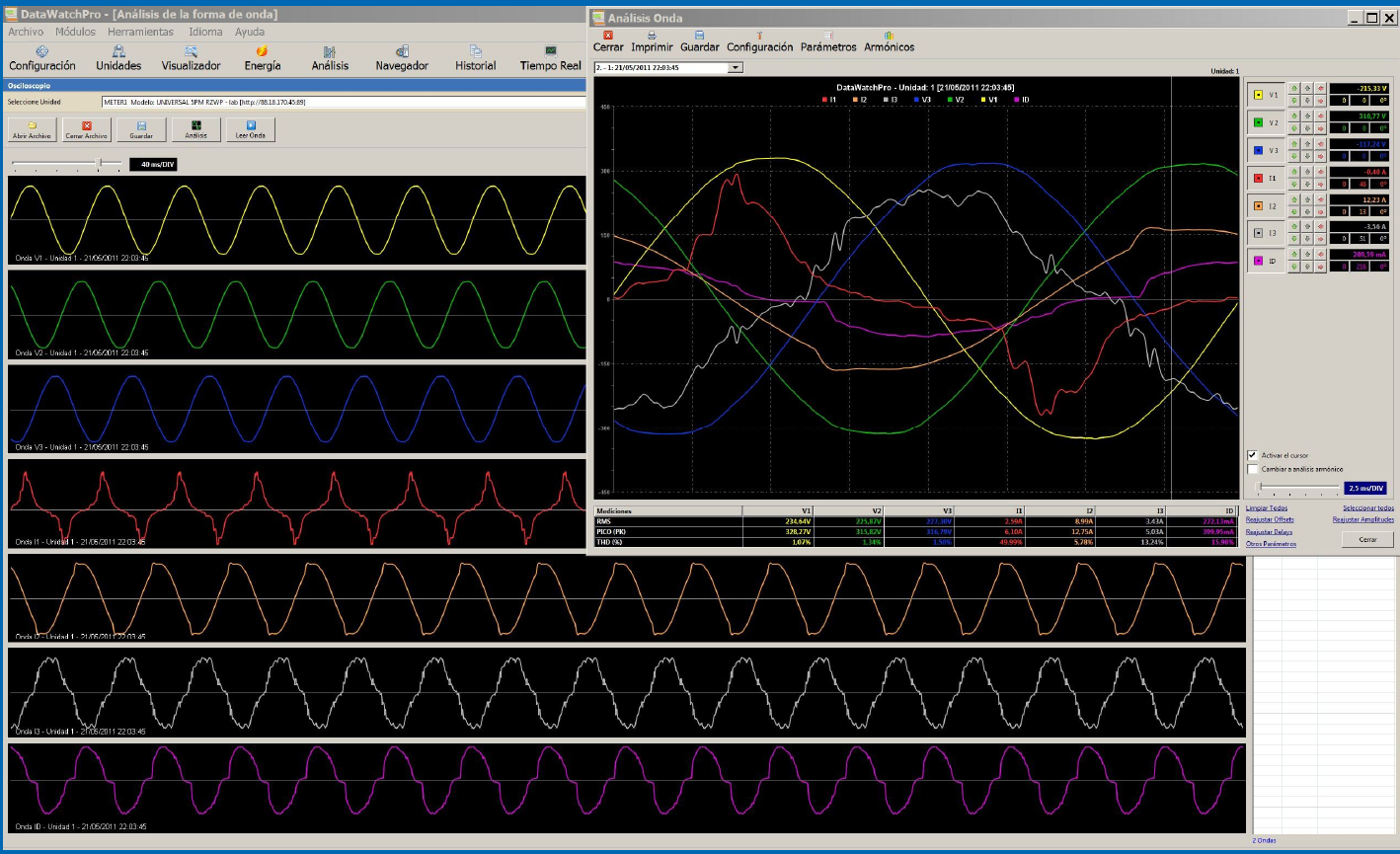Open Parámetros in the Análisis Onda toolbar
This screenshot has width=1400, height=854.
828,40
